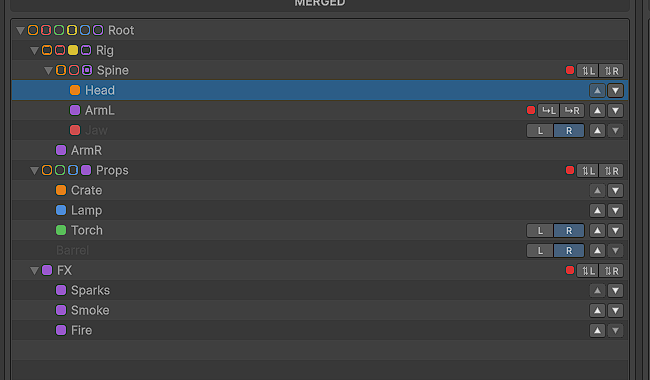Image resolution: width=650 pixels, height=380 pixels.
Task: Move Smoke item up
Action: (x=597, y=310)
